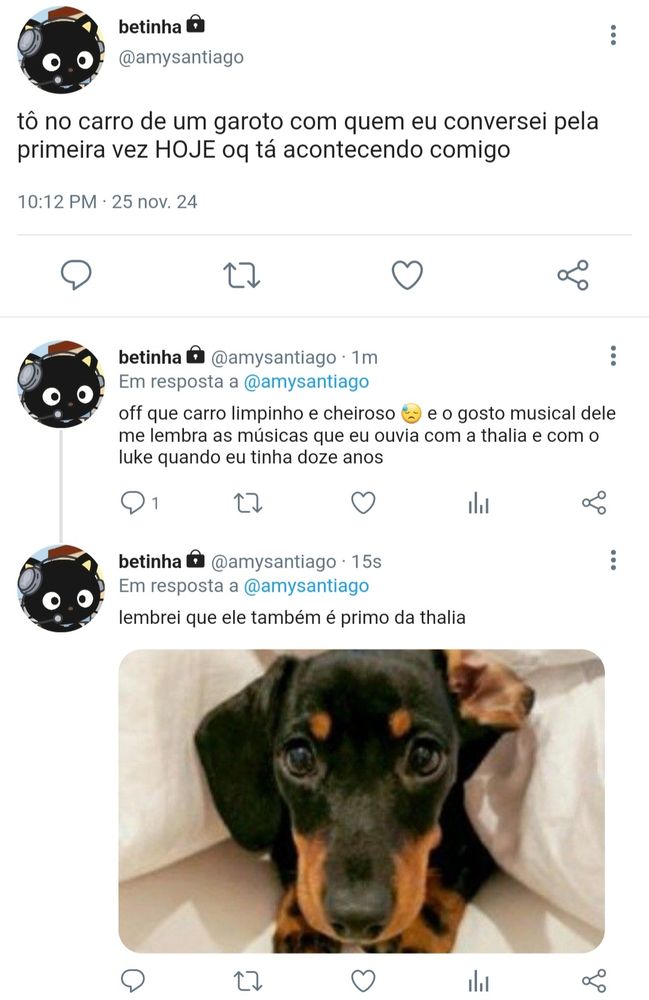Open the reply icon on the main tweet
Image resolution: width=649 pixels, height=1000 pixels.
[x=75, y=273]
